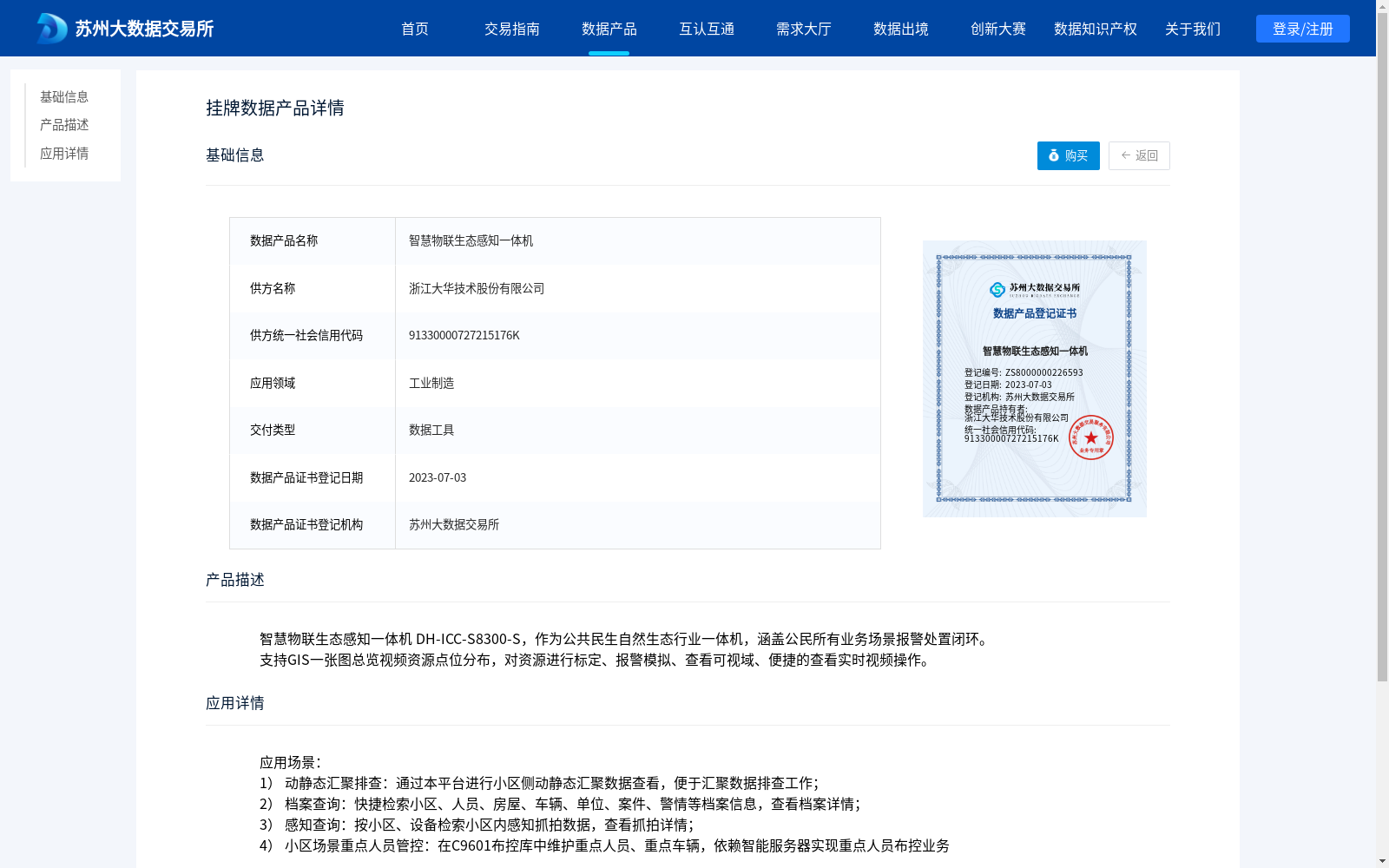Select the 数据产品 navigation tab

pos(609,29)
